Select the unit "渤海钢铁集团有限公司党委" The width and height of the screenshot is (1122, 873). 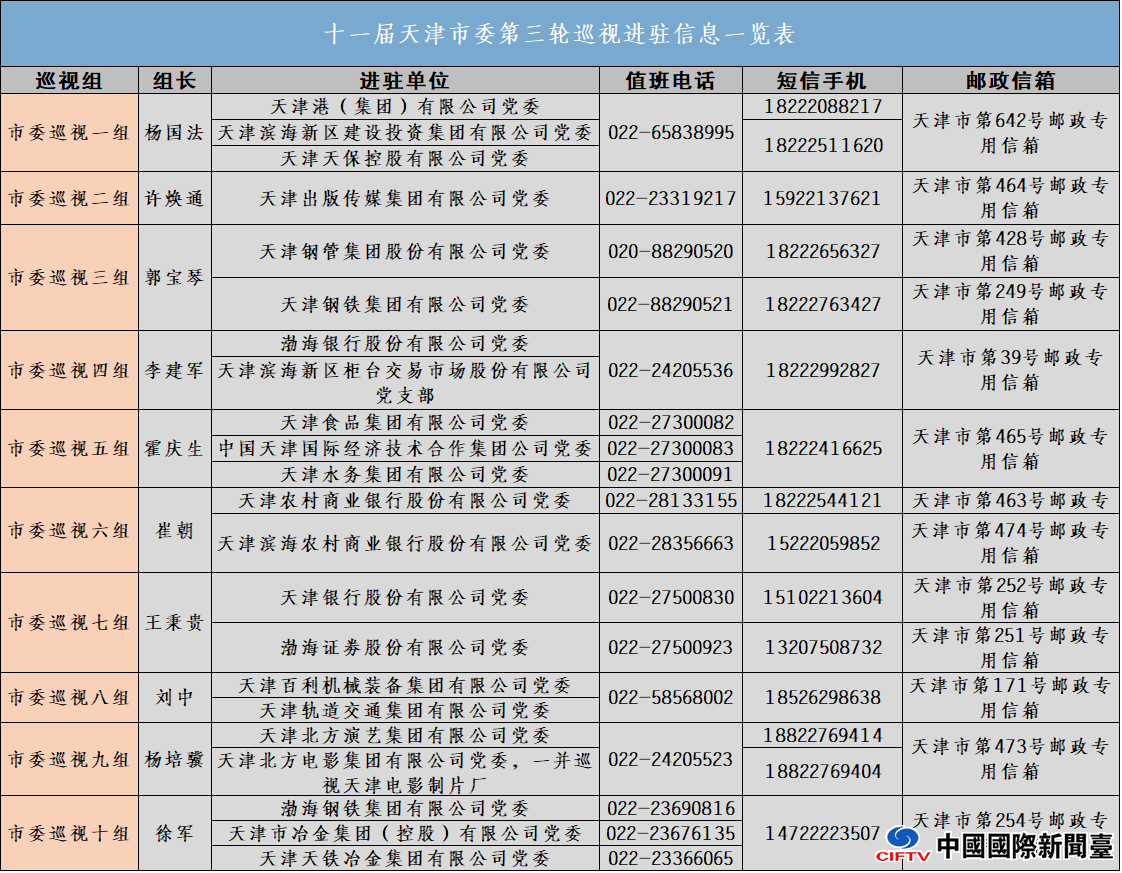(405, 809)
